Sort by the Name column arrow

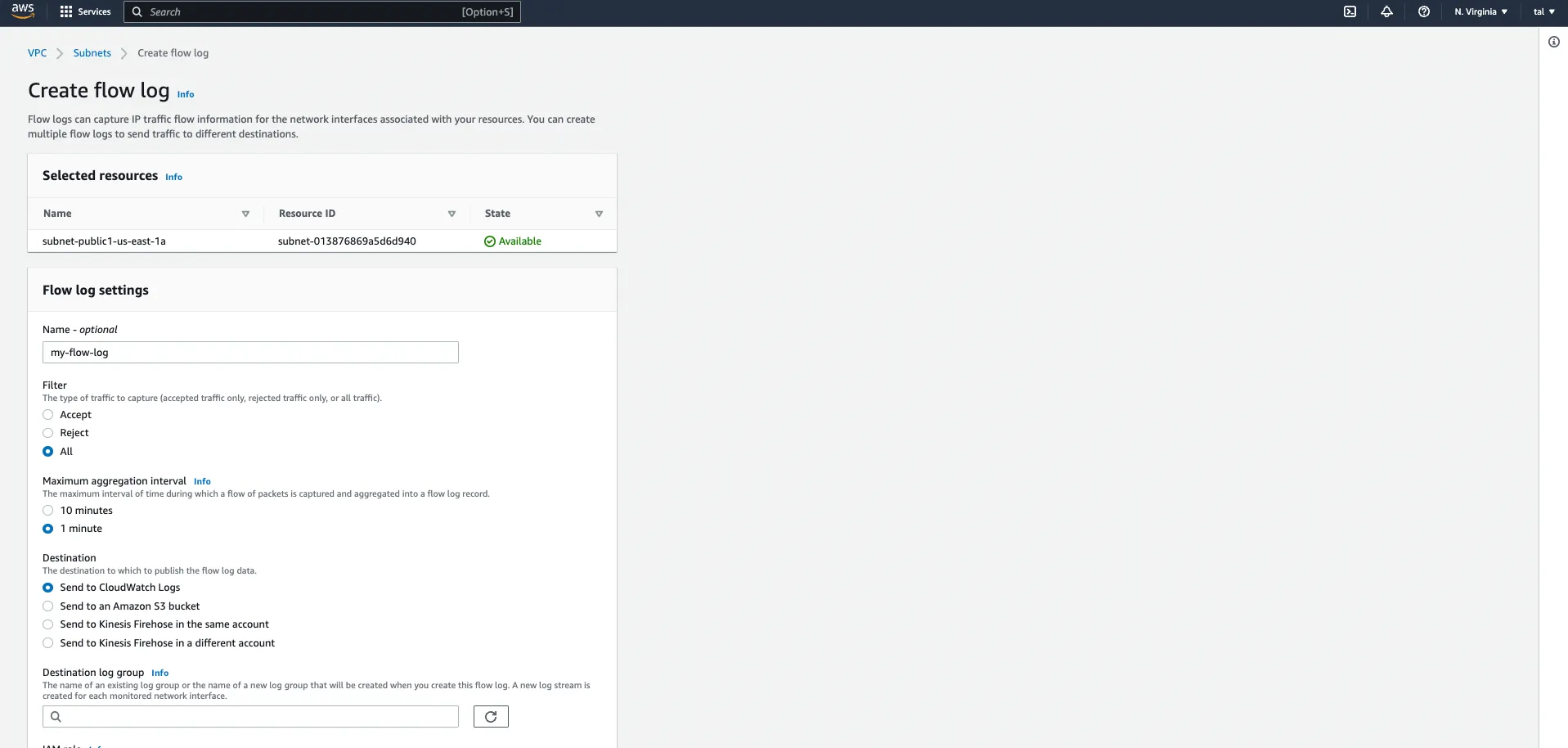(x=245, y=214)
